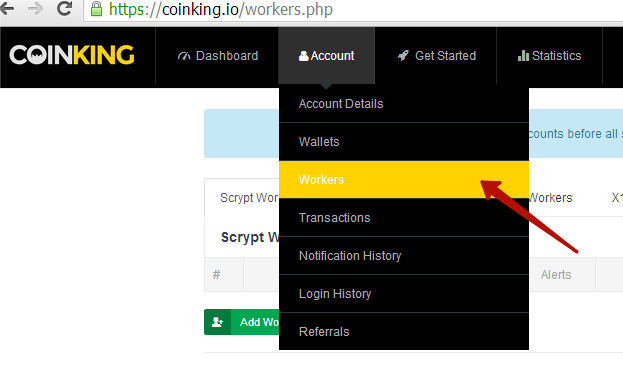
Task: Click the green SSL padlock icon
Action: 96,8
